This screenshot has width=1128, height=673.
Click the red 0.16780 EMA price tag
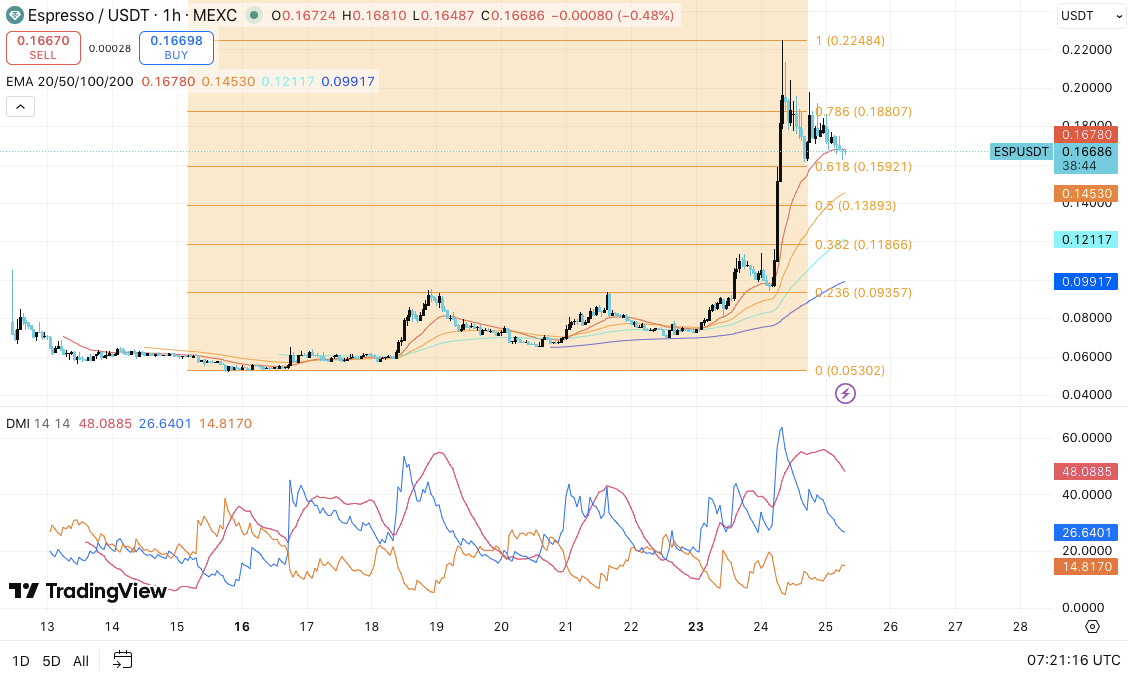[1085, 134]
